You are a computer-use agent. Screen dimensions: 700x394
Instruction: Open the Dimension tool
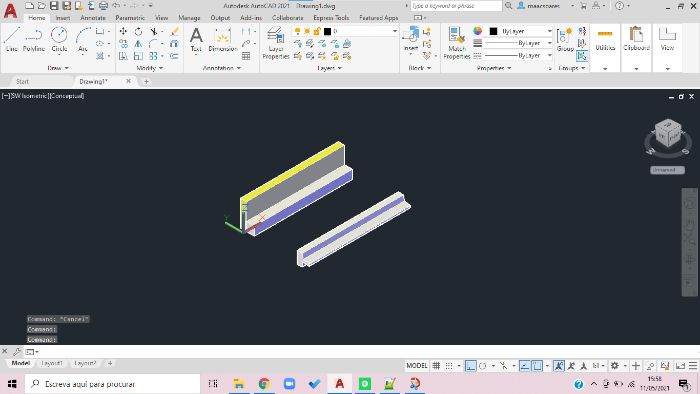(222, 39)
